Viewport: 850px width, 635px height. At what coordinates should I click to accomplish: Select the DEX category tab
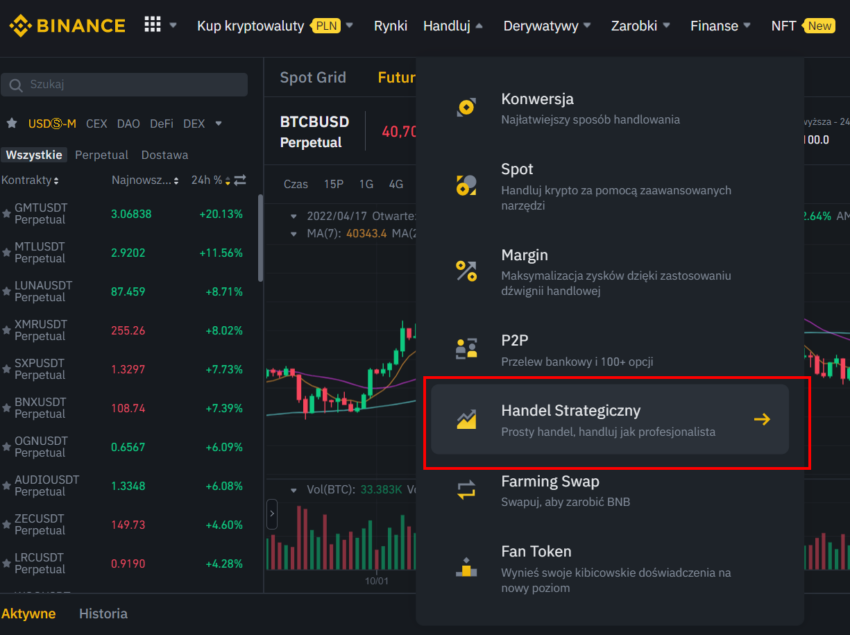coord(194,124)
